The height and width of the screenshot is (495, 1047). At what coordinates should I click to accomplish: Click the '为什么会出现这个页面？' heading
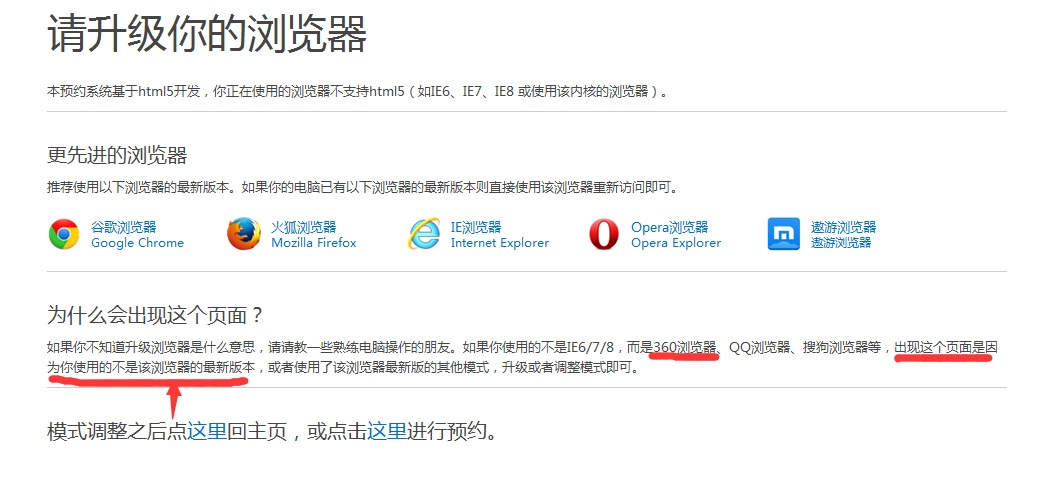156,315
